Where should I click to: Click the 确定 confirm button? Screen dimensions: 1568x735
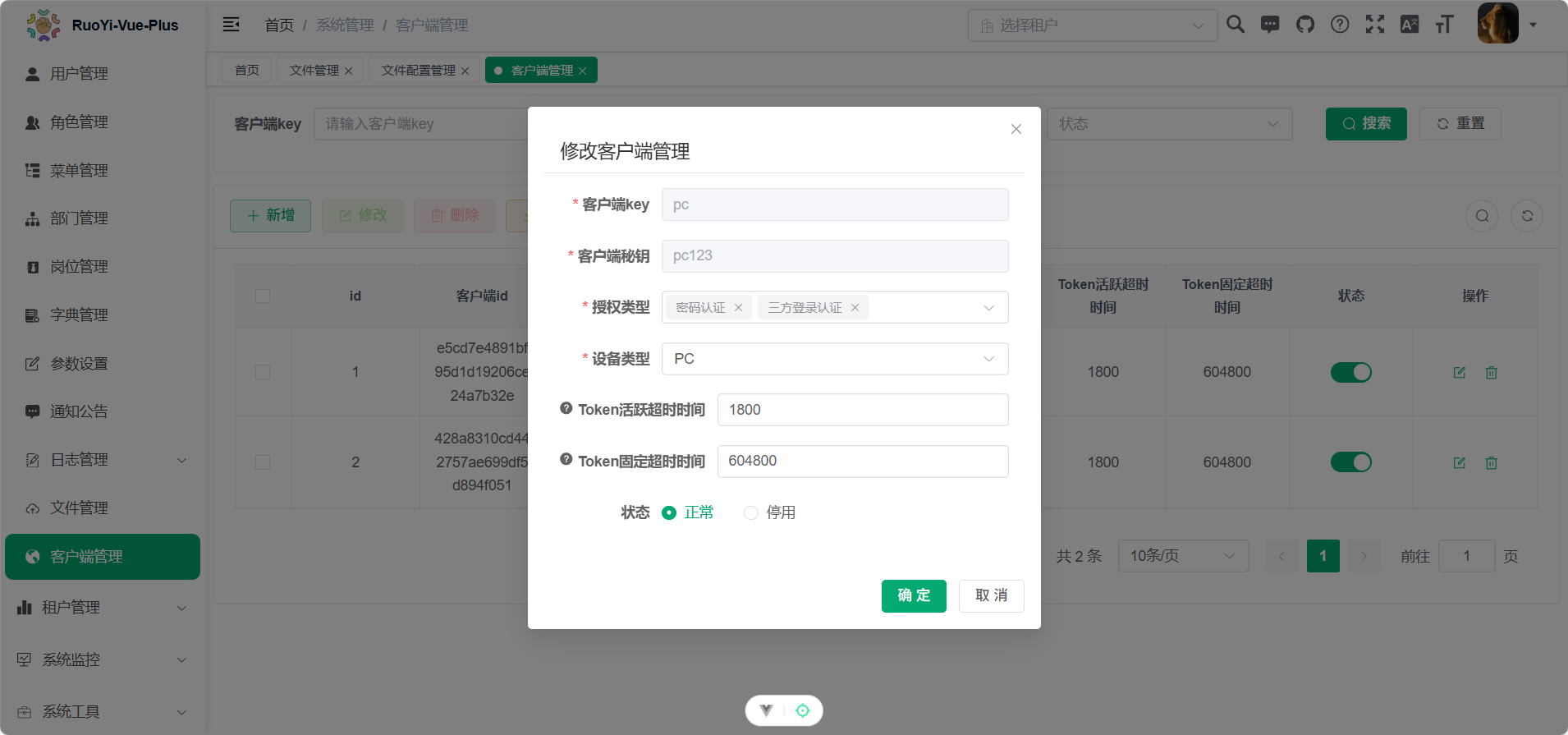pos(913,596)
